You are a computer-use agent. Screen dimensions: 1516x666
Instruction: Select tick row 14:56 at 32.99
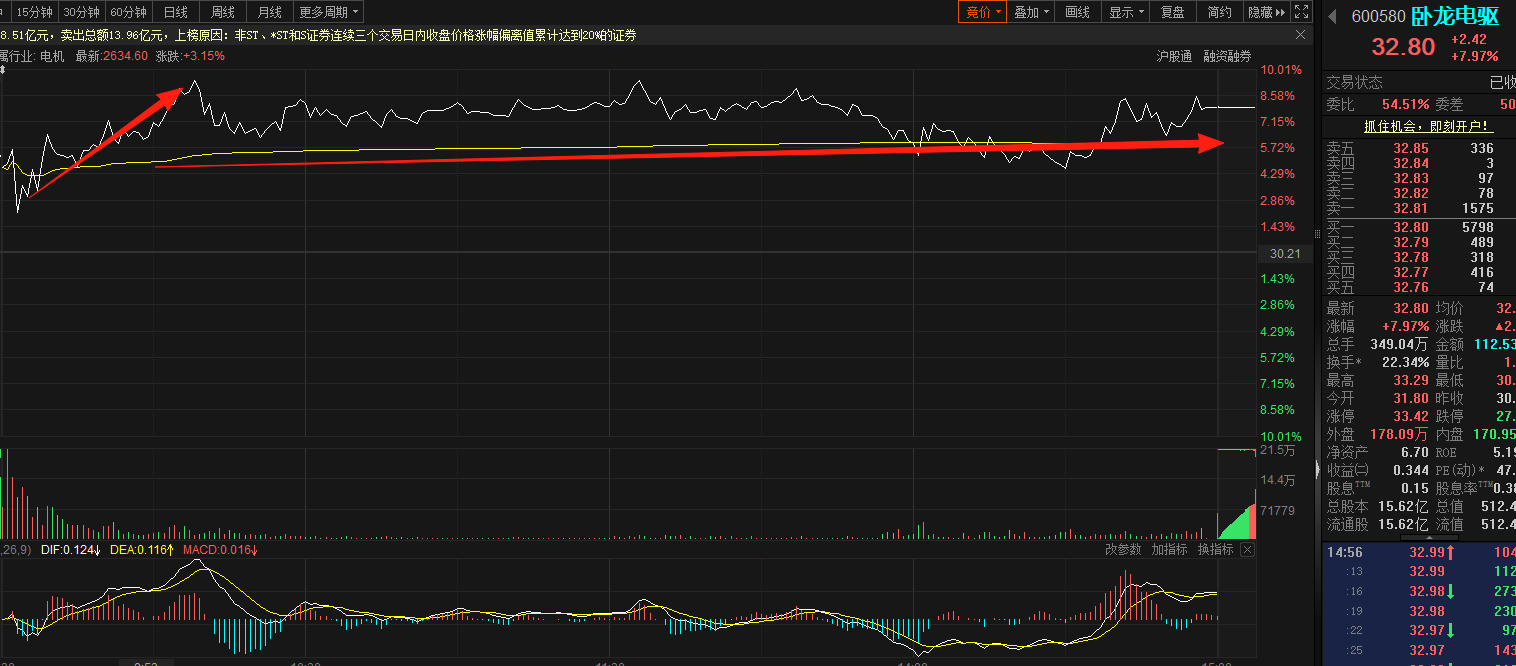point(1419,552)
